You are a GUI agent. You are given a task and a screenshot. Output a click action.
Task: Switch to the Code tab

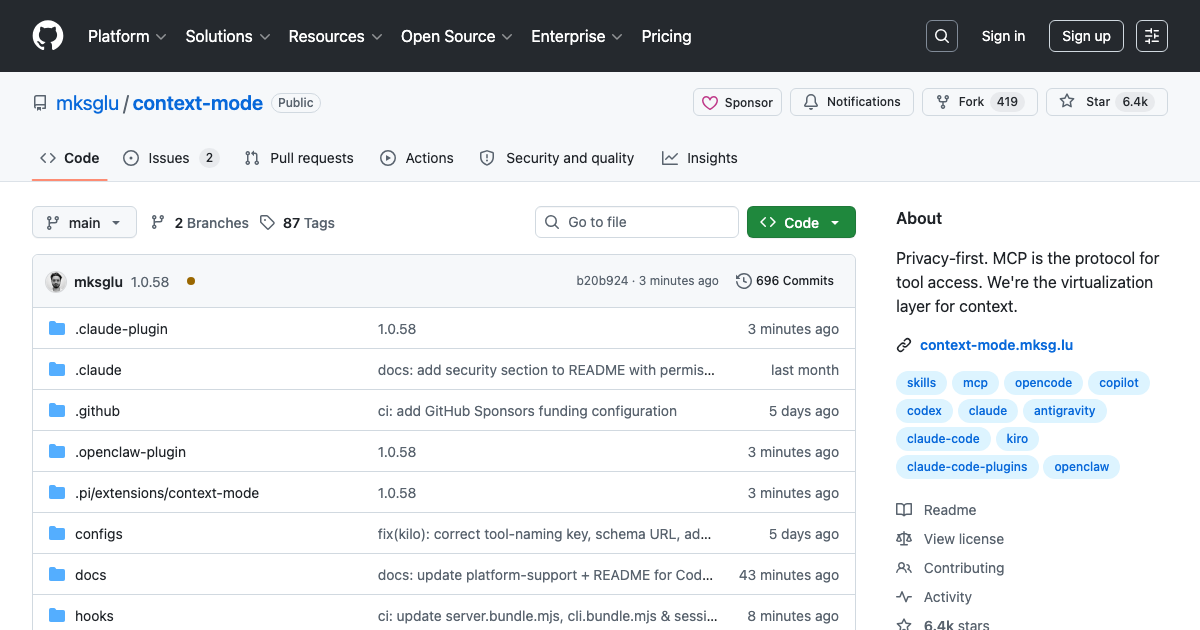(x=70, y=158)
